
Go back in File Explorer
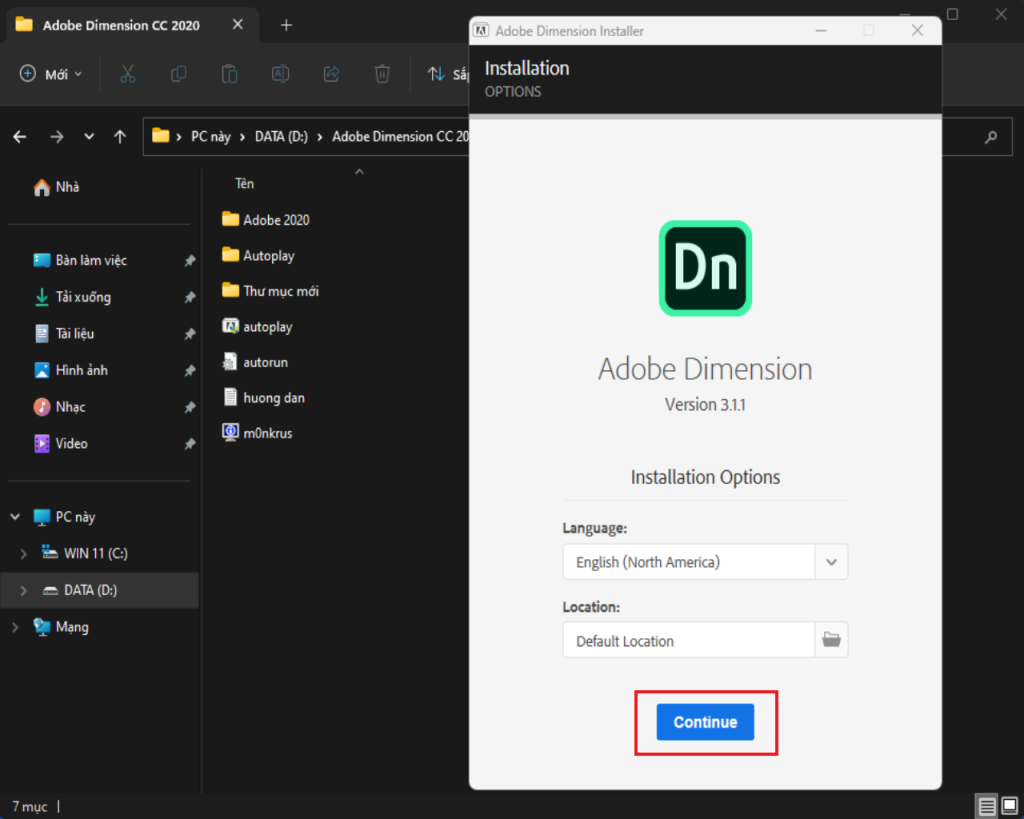click(x=20, y=136)
